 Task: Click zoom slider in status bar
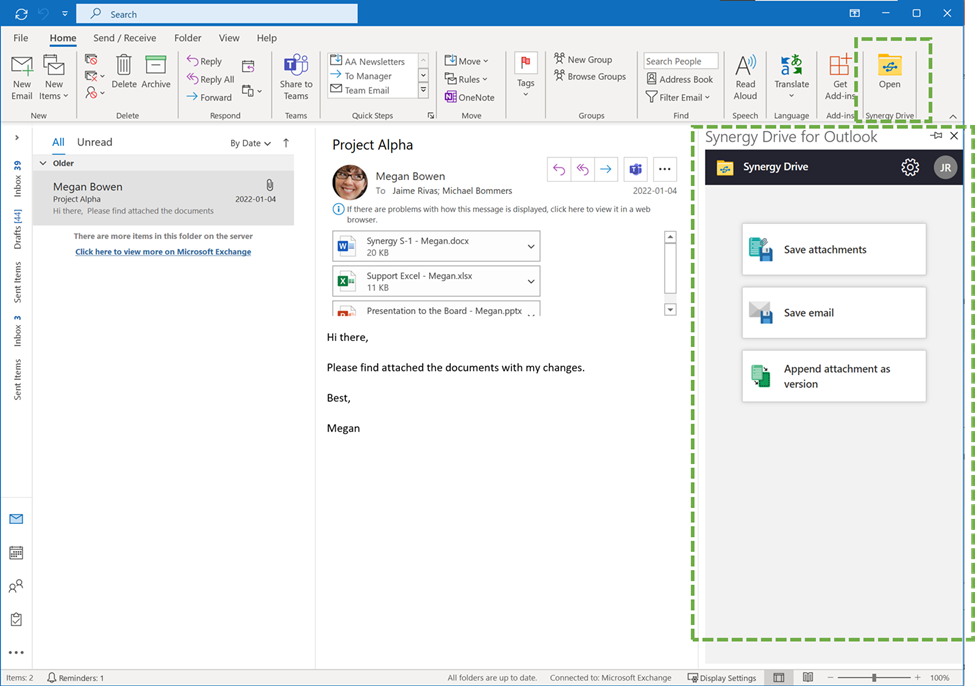(874, 677)
